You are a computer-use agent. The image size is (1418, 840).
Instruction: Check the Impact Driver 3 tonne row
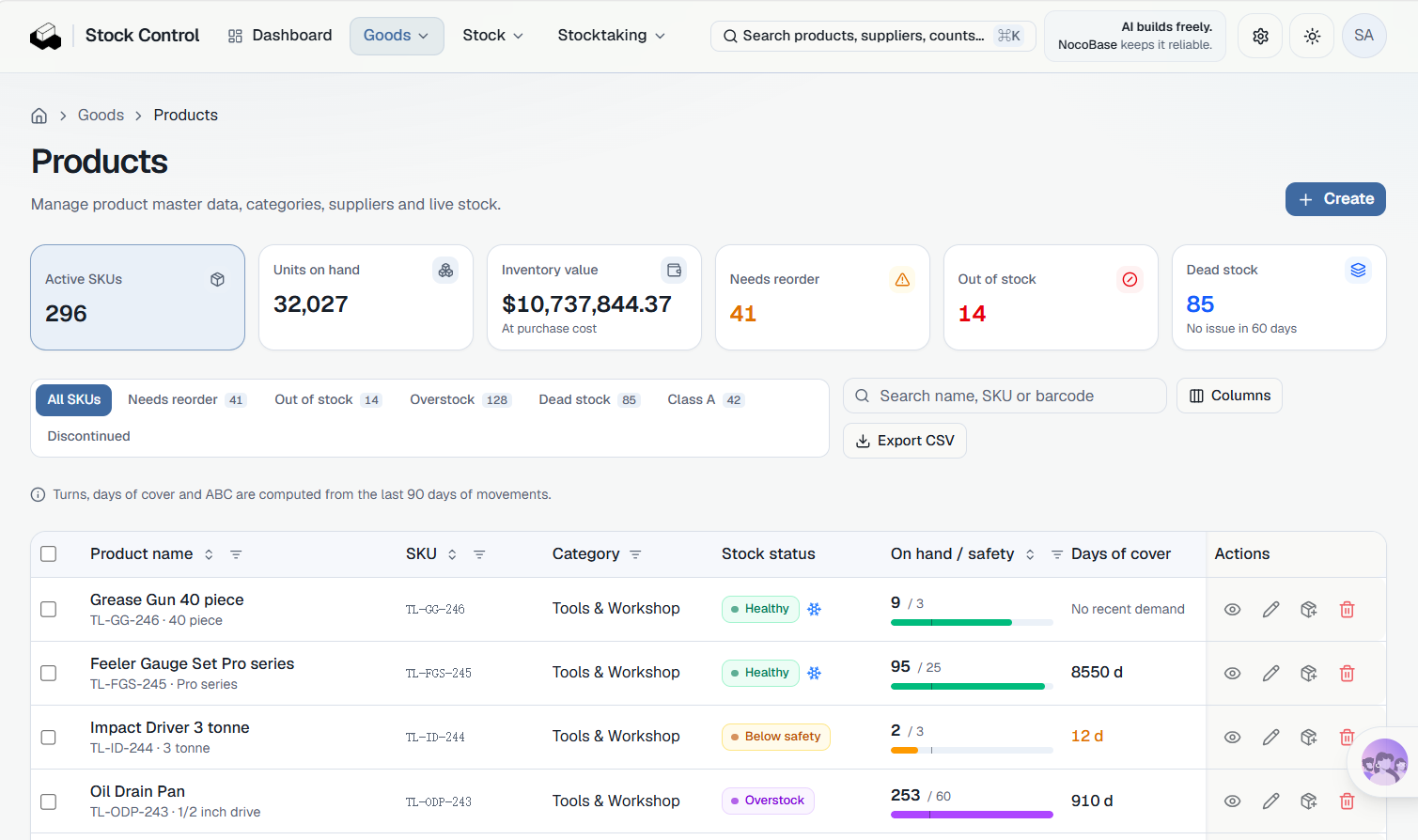click(49, 738)
